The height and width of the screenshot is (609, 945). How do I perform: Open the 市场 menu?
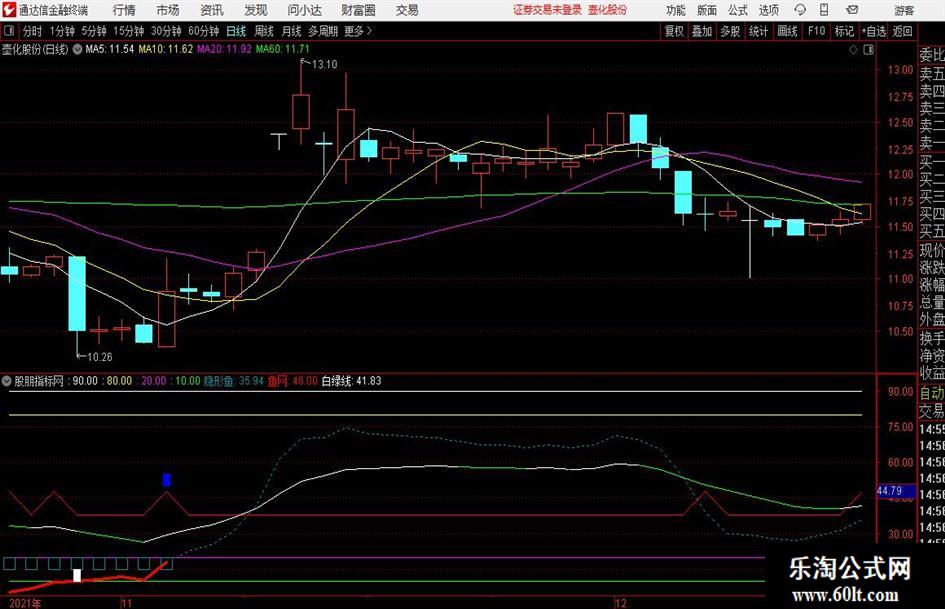point(168,10)
